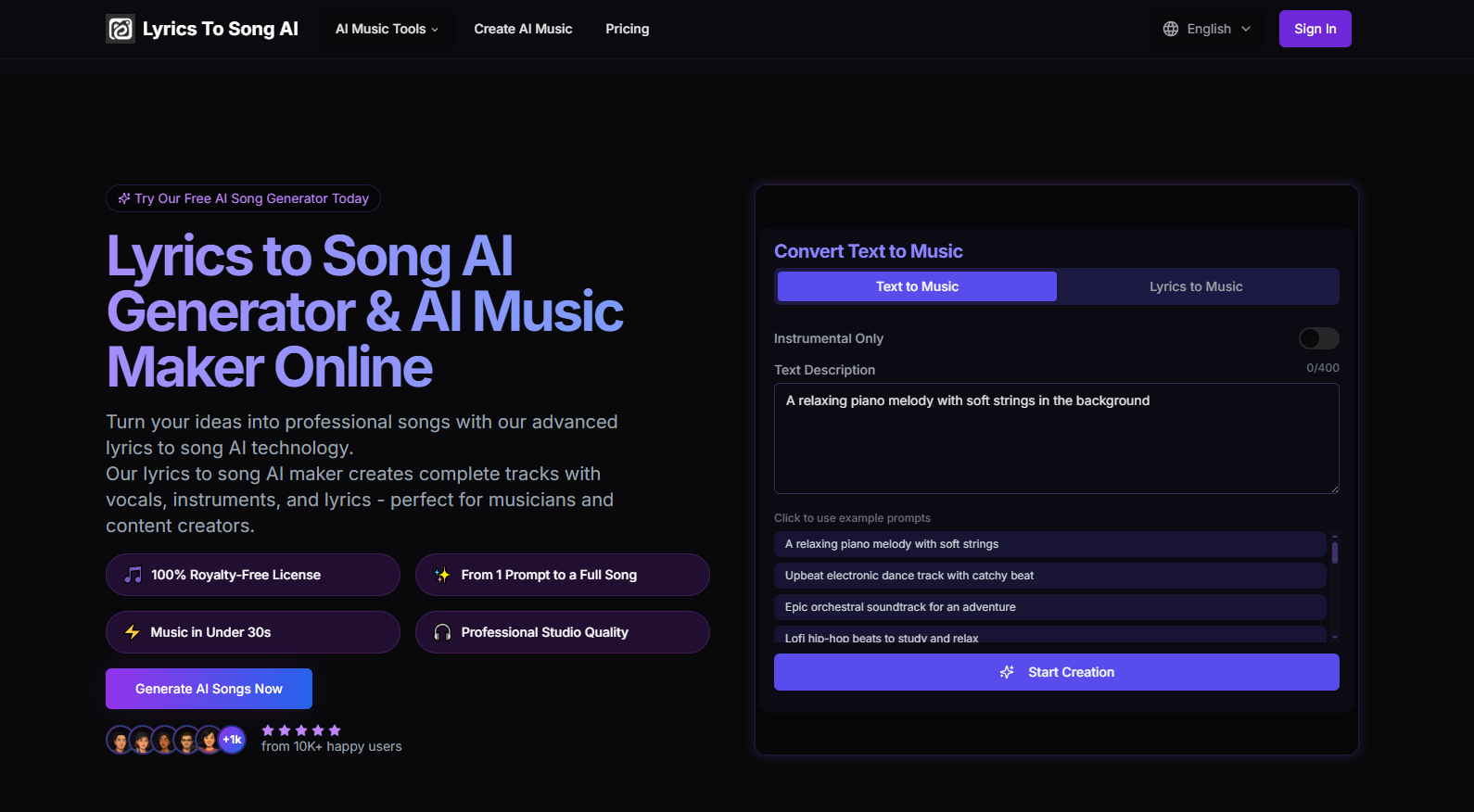The width and height of the screenshot is (1474, 812).
Task: Click the Lyrics To Song AI logo icon
Action: point(121,29)
